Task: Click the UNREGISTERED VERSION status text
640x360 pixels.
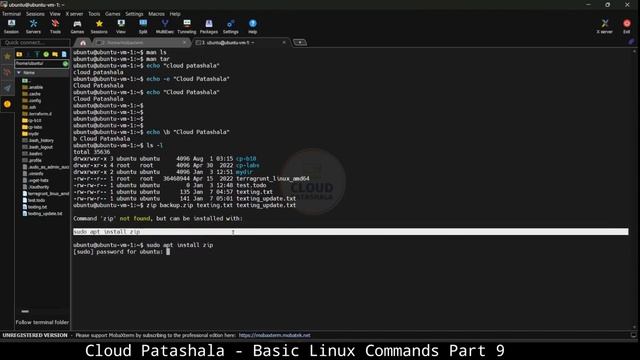Action: (x=35, y=336)
